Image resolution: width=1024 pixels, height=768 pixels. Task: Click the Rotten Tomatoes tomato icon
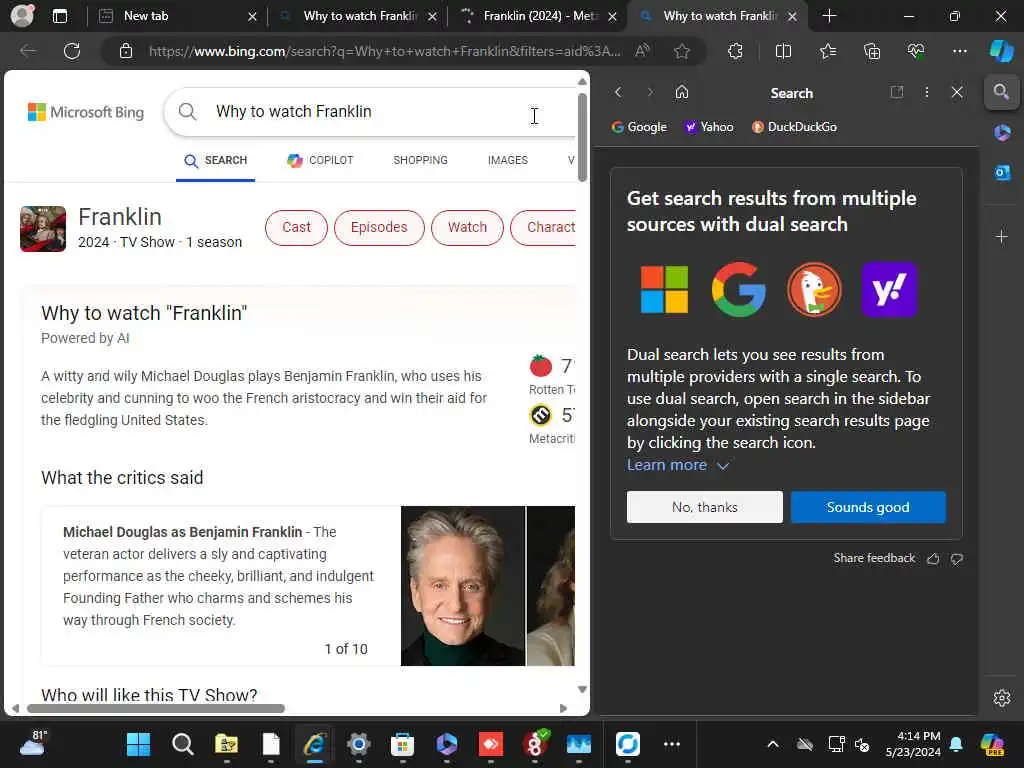pos(541,366)
